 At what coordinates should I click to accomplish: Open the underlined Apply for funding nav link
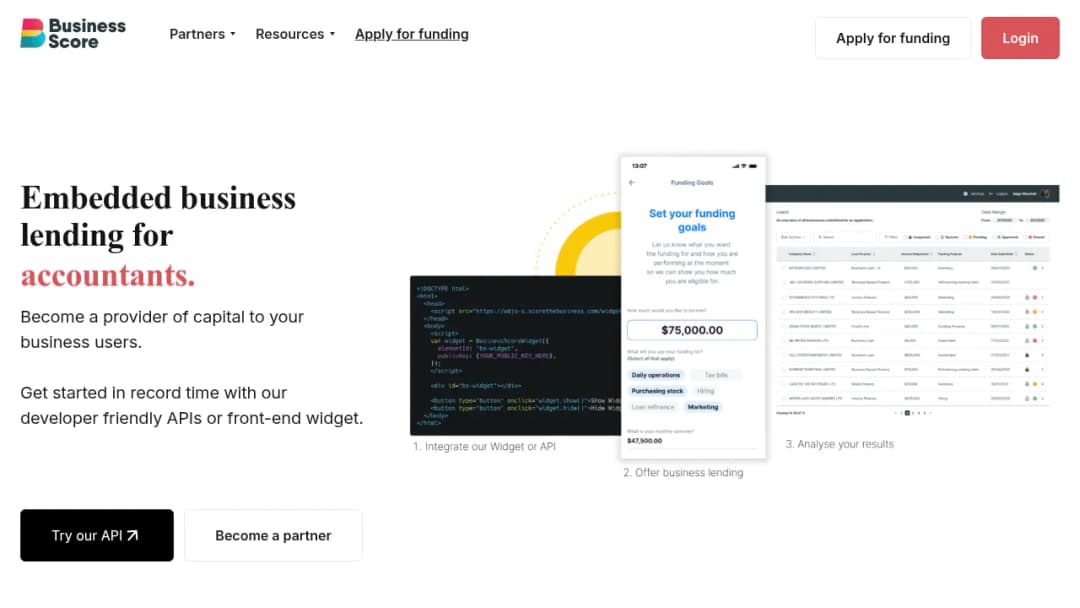click(x=412, y=34)
